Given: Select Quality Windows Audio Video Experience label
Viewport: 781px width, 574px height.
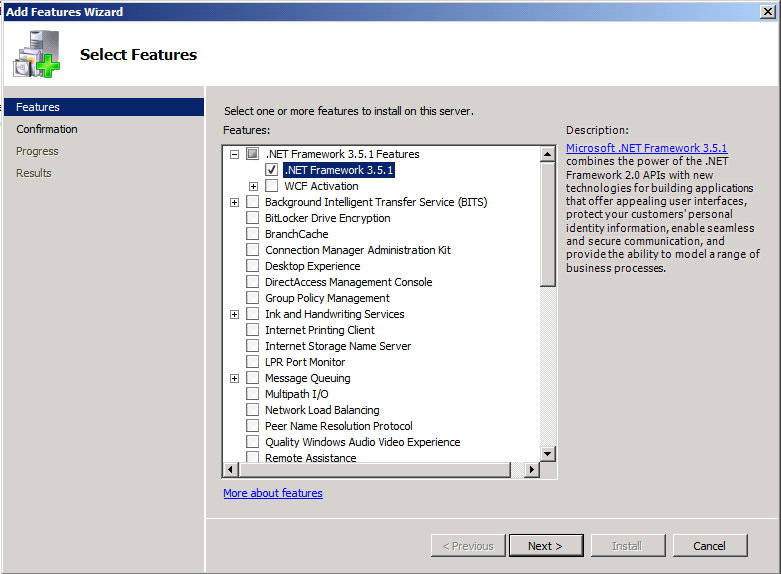Looking at the screenshot, I should (x=363, y=442).
